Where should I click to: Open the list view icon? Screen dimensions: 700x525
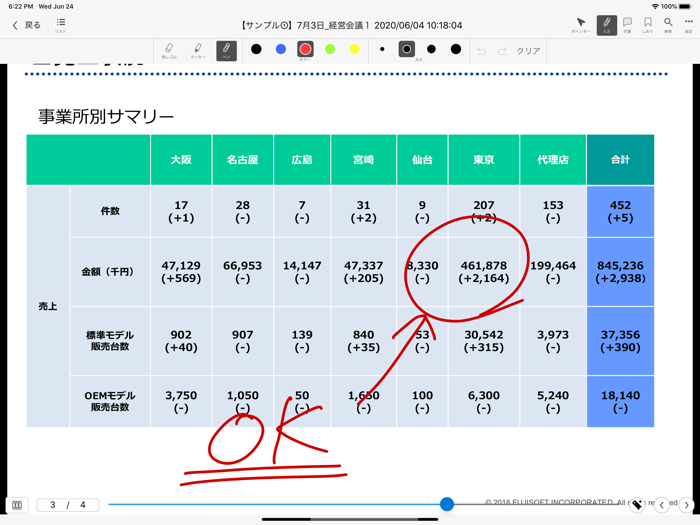click(x=61, y=24)
